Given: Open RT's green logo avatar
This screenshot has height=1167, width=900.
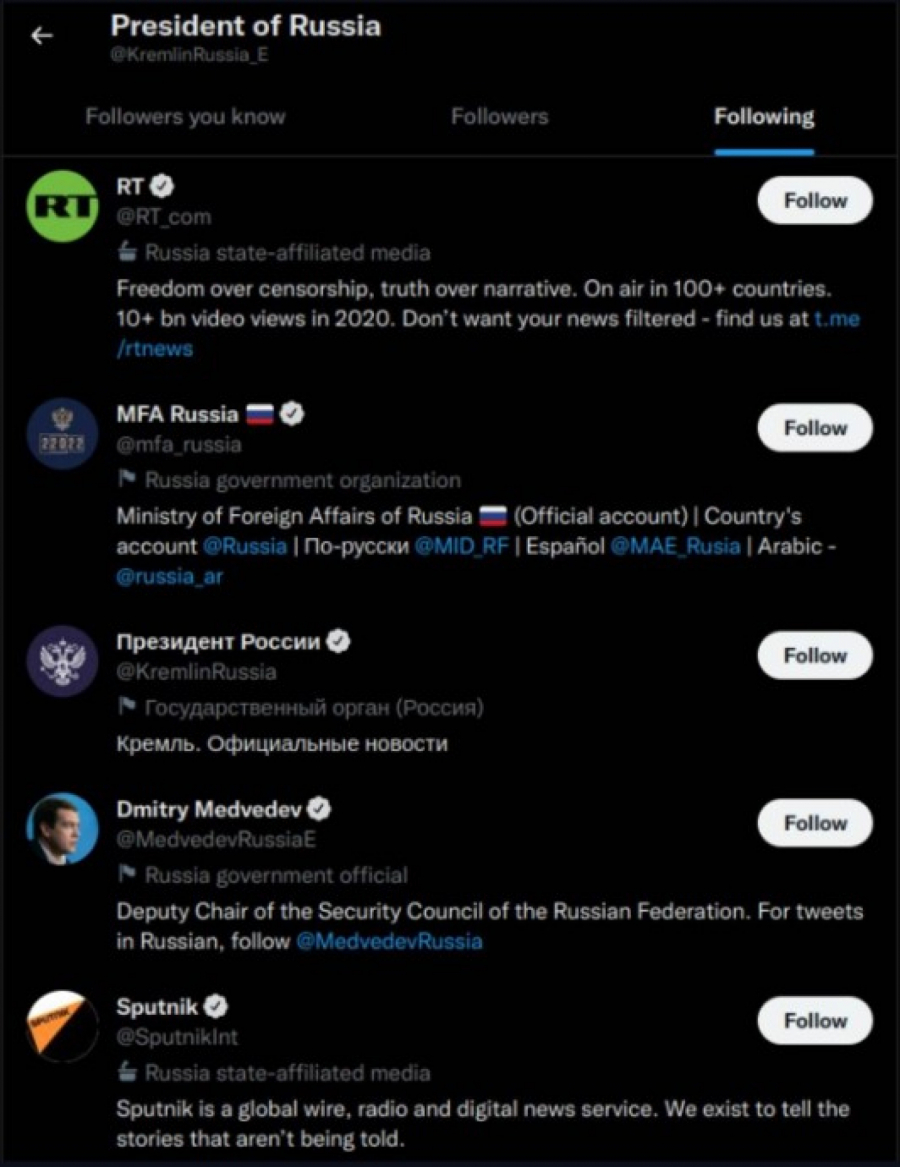Looking at the screenshot, I should coord(62,207).
